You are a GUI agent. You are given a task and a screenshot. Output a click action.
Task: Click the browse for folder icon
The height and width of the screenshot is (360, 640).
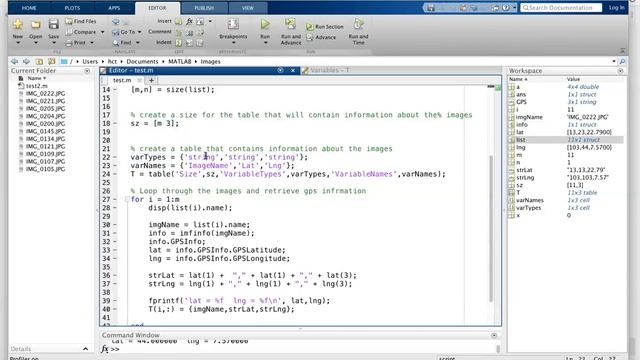(51, 61)
